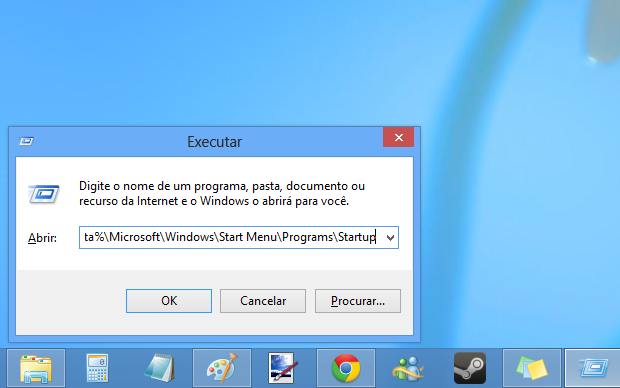Click the Executar title text
Image resolution: width=620 pixels, height=388 pixels.
(214, 142)
